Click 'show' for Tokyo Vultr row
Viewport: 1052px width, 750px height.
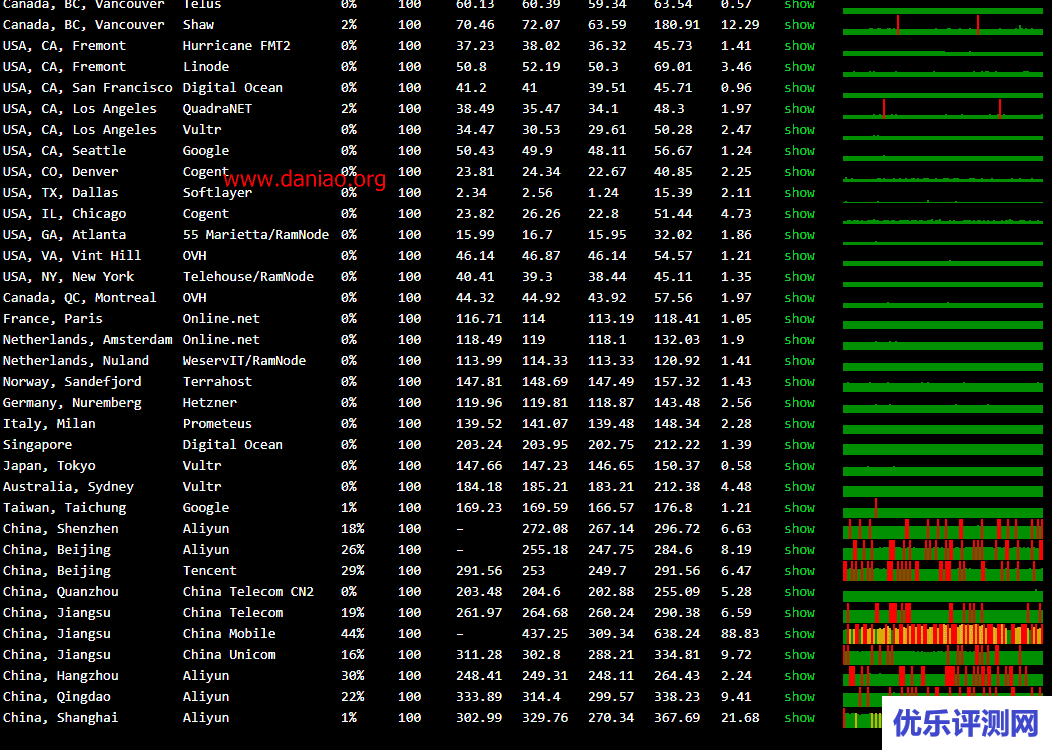point(800,466)
